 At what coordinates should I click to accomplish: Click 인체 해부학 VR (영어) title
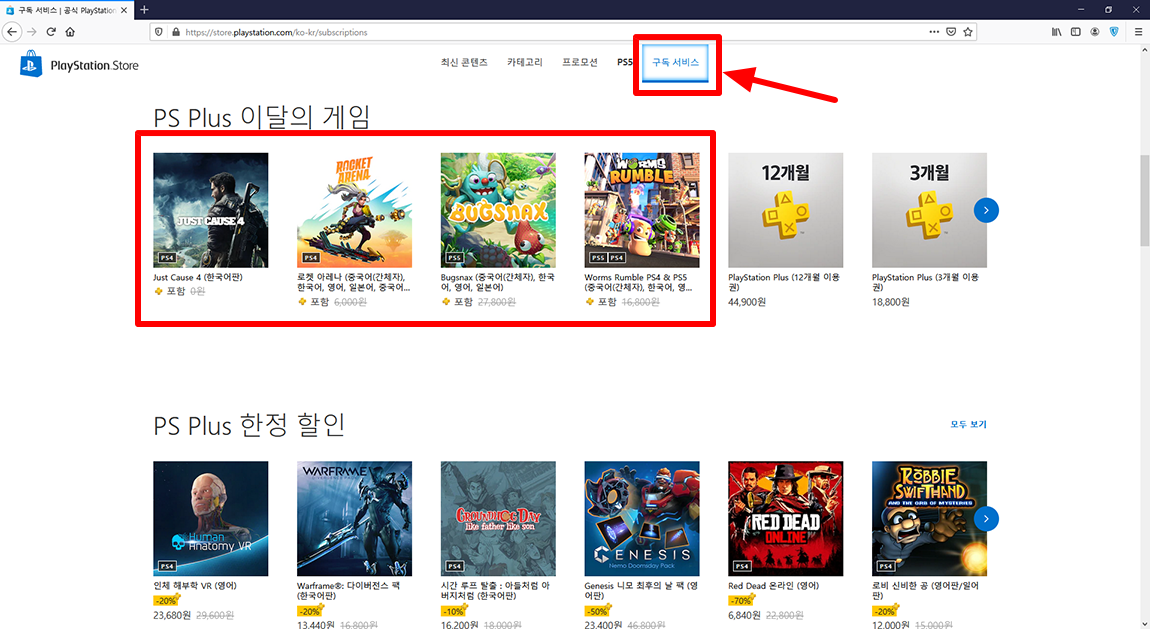coord(195,586)
